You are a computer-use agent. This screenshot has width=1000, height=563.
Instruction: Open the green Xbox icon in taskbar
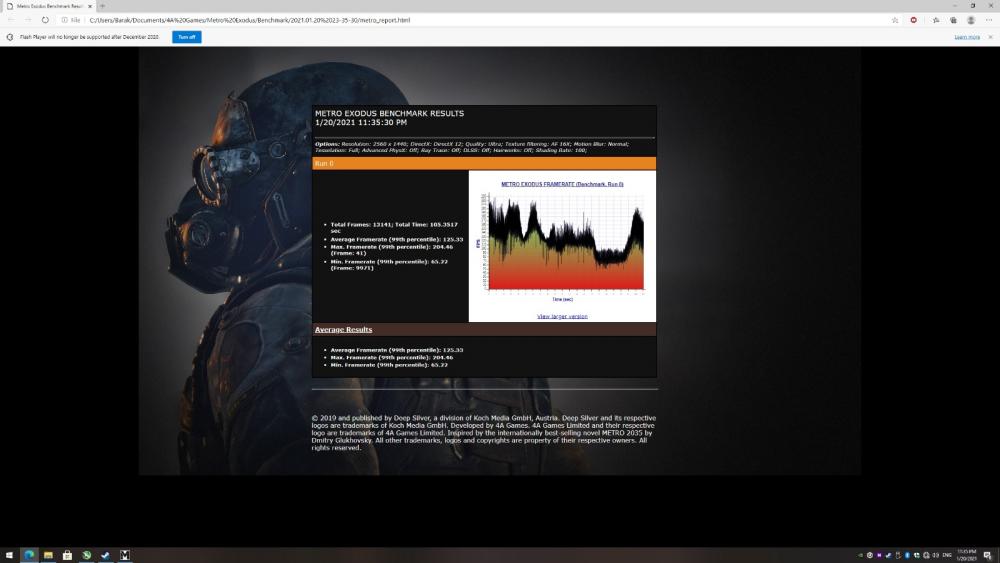pyautogui.click(x=86, y=555)
